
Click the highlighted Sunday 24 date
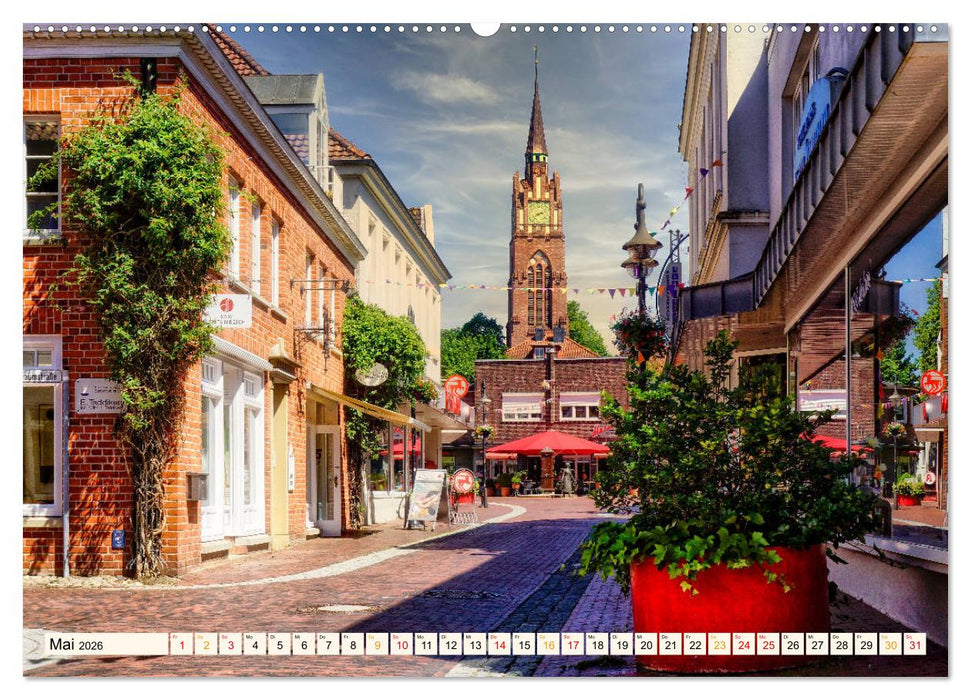click(740, 645)
